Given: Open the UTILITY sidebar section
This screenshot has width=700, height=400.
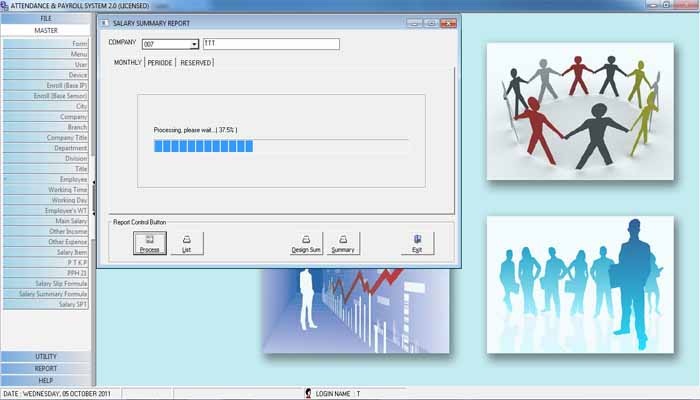Looking at the screenshot, I should click(46, 356).
